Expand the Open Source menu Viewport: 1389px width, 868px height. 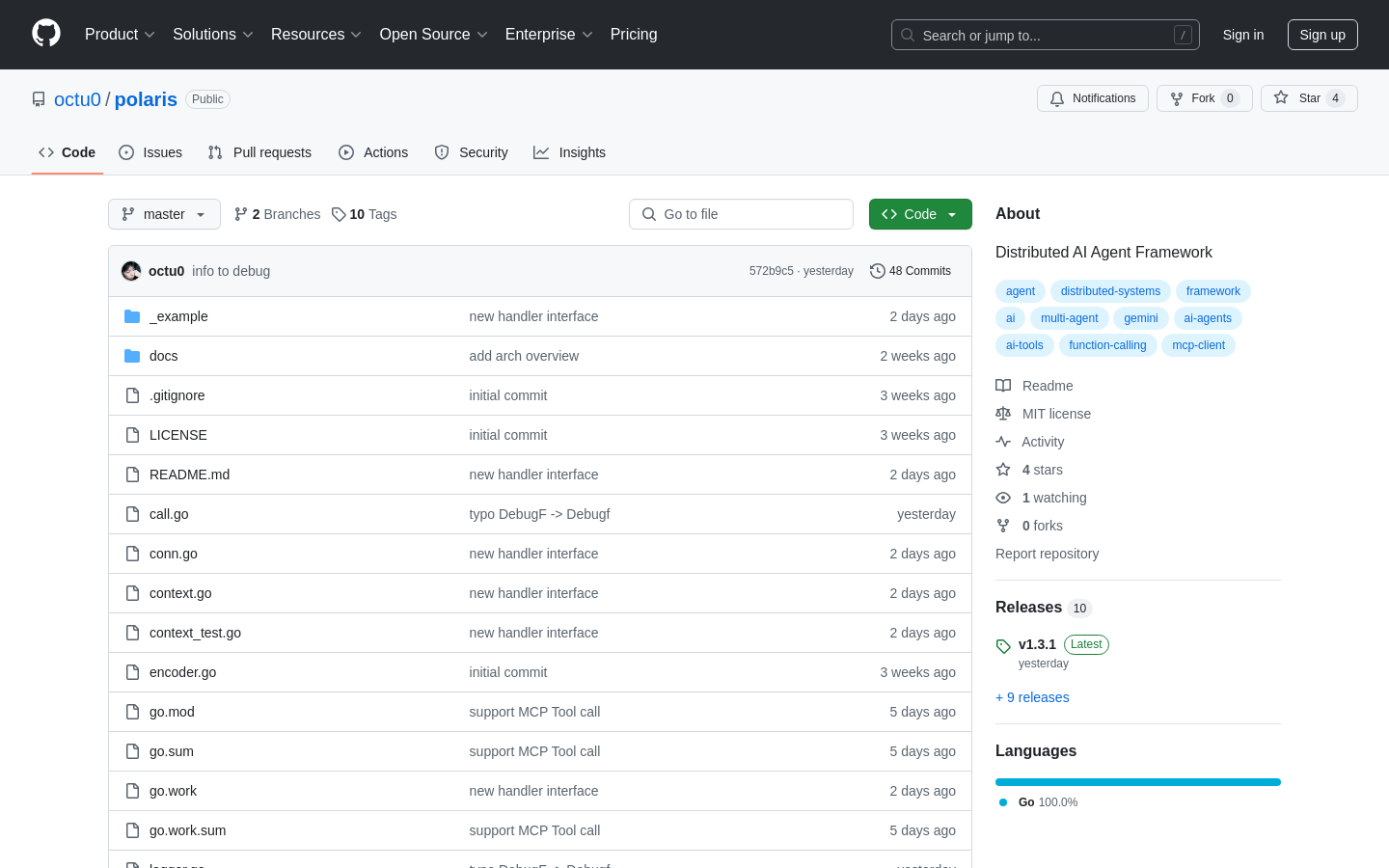coord(433,35)
